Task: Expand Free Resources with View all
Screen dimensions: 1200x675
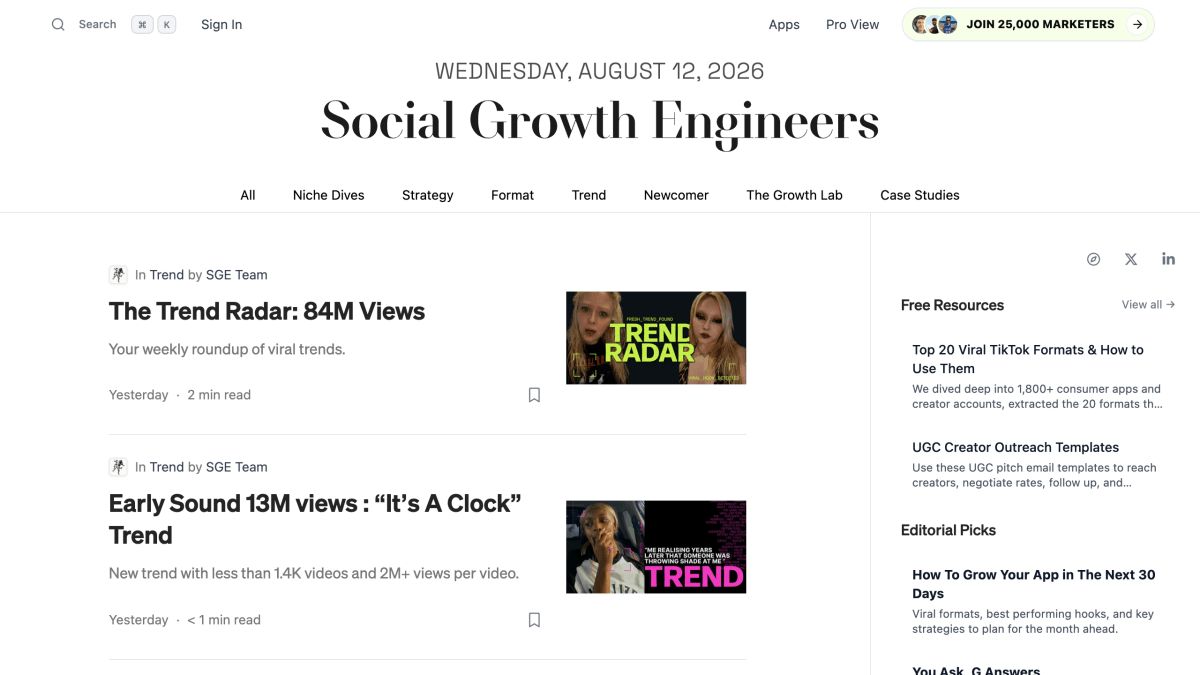Action: 1148,305
